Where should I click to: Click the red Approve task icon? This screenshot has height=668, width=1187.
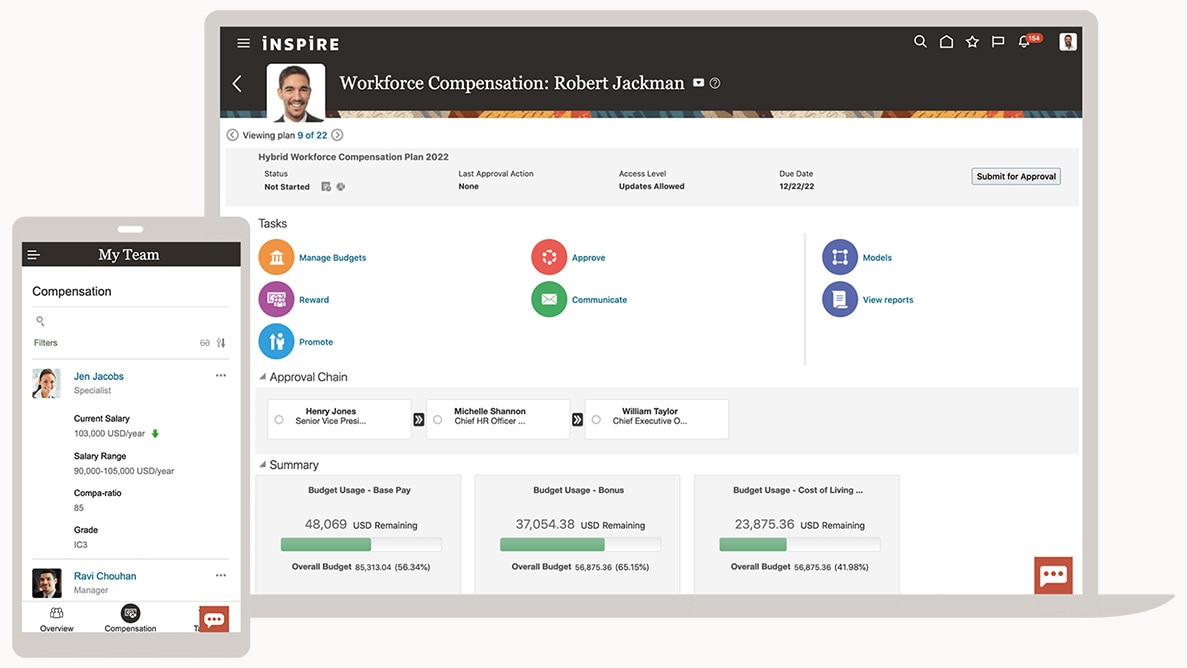(549, 258)
